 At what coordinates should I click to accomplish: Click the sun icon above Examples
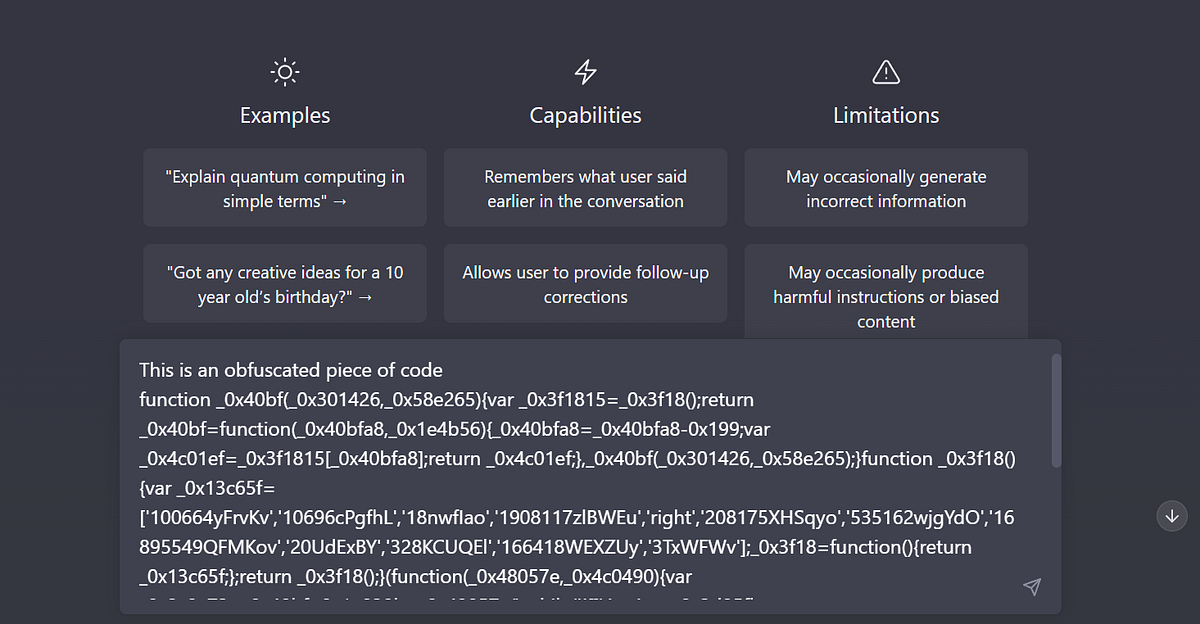tap(284, 71)
